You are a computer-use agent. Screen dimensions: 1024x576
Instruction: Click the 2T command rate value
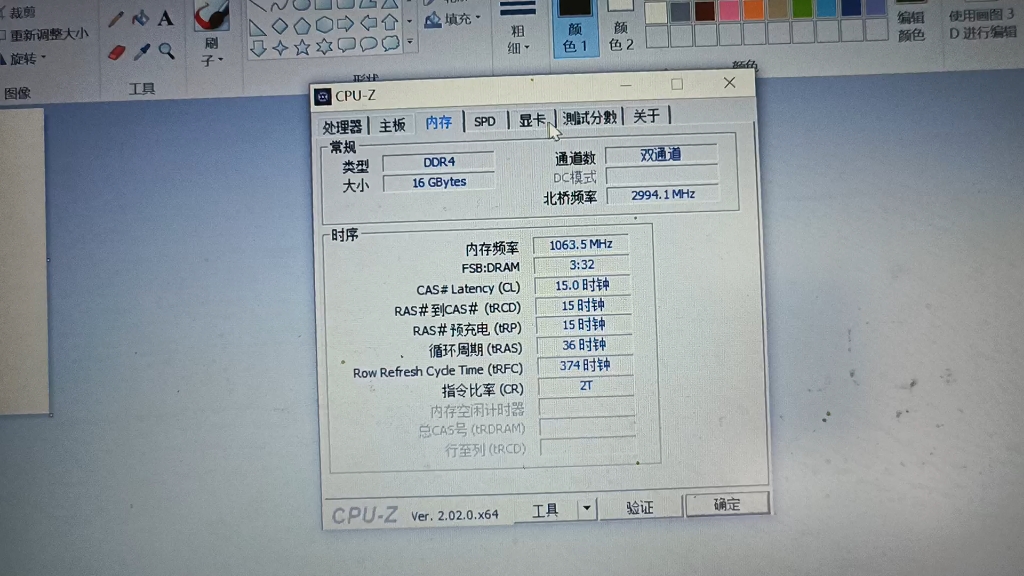(586, 386)
